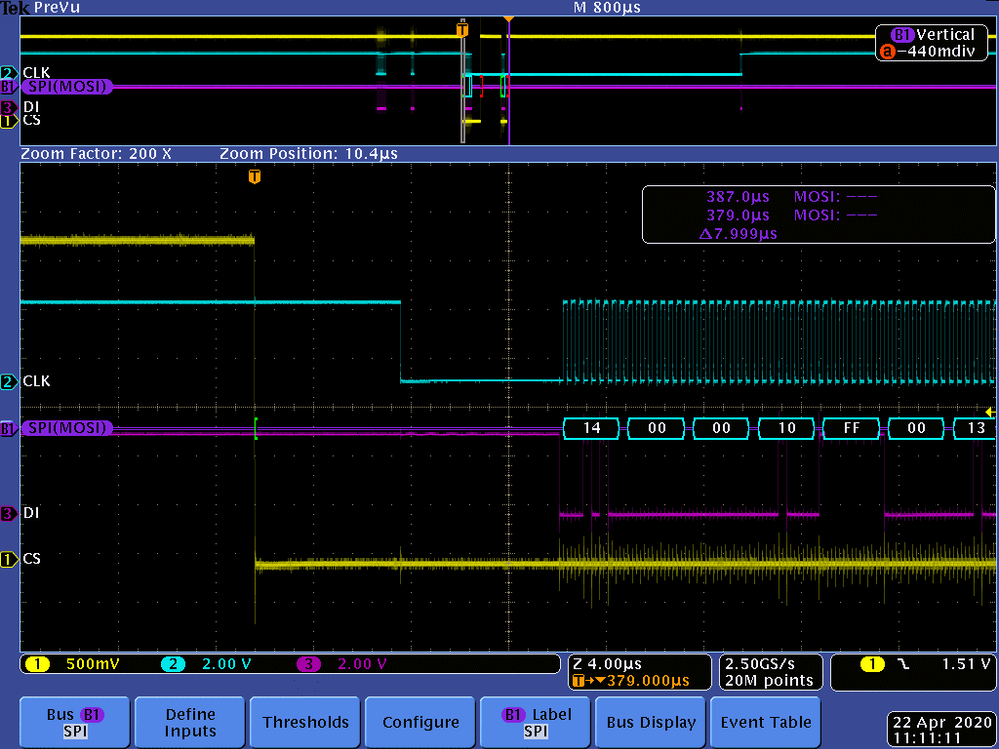This screenshot has height=749, width=999.
Task: Select channel 3 DI marker in the overview strip
Action: coord(8,107)
